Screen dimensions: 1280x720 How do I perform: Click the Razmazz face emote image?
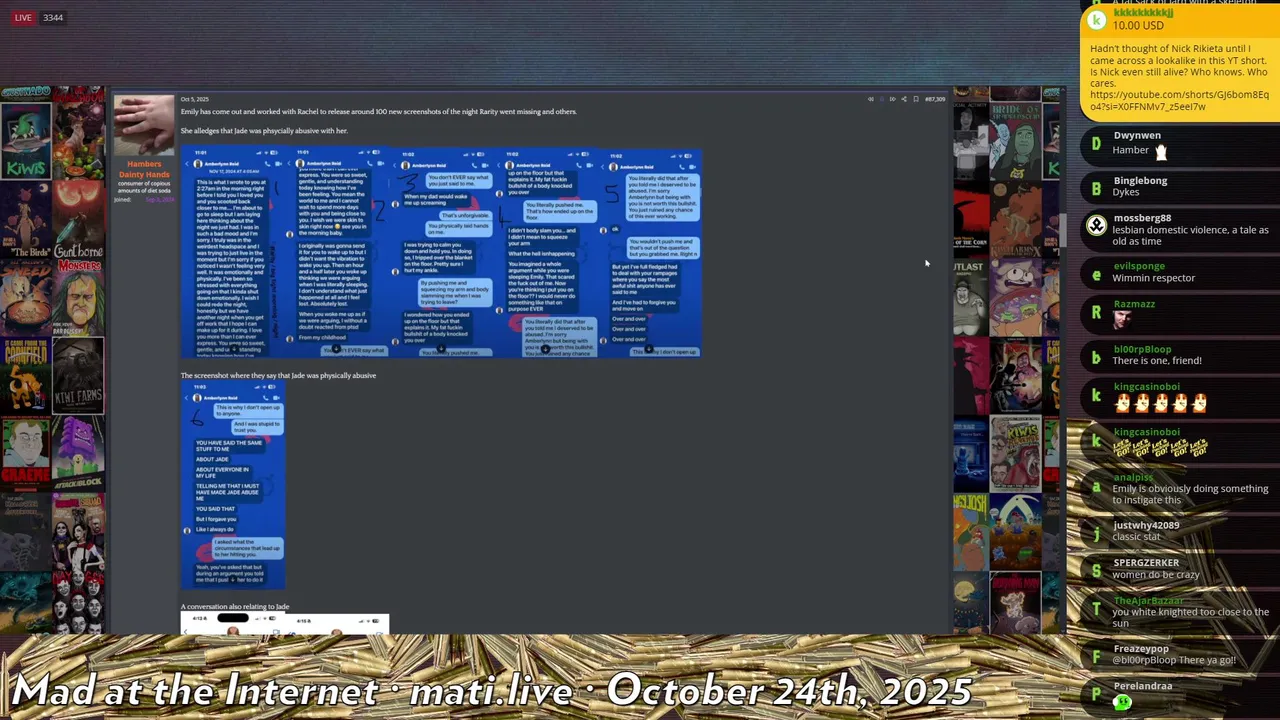coord(1122,320)
